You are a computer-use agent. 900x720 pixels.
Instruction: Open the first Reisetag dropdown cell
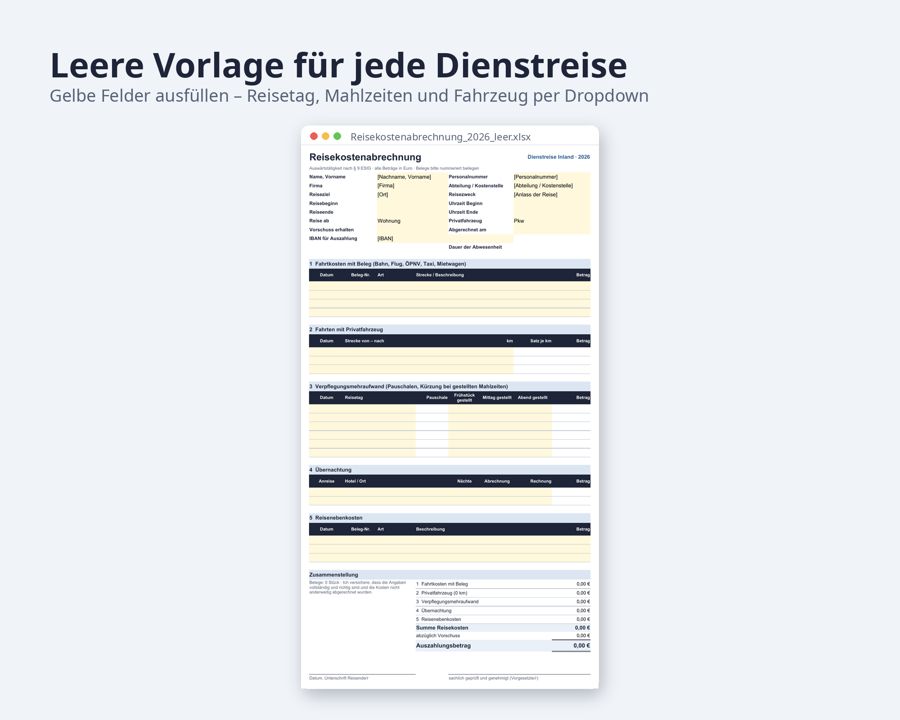pos(379,409)
